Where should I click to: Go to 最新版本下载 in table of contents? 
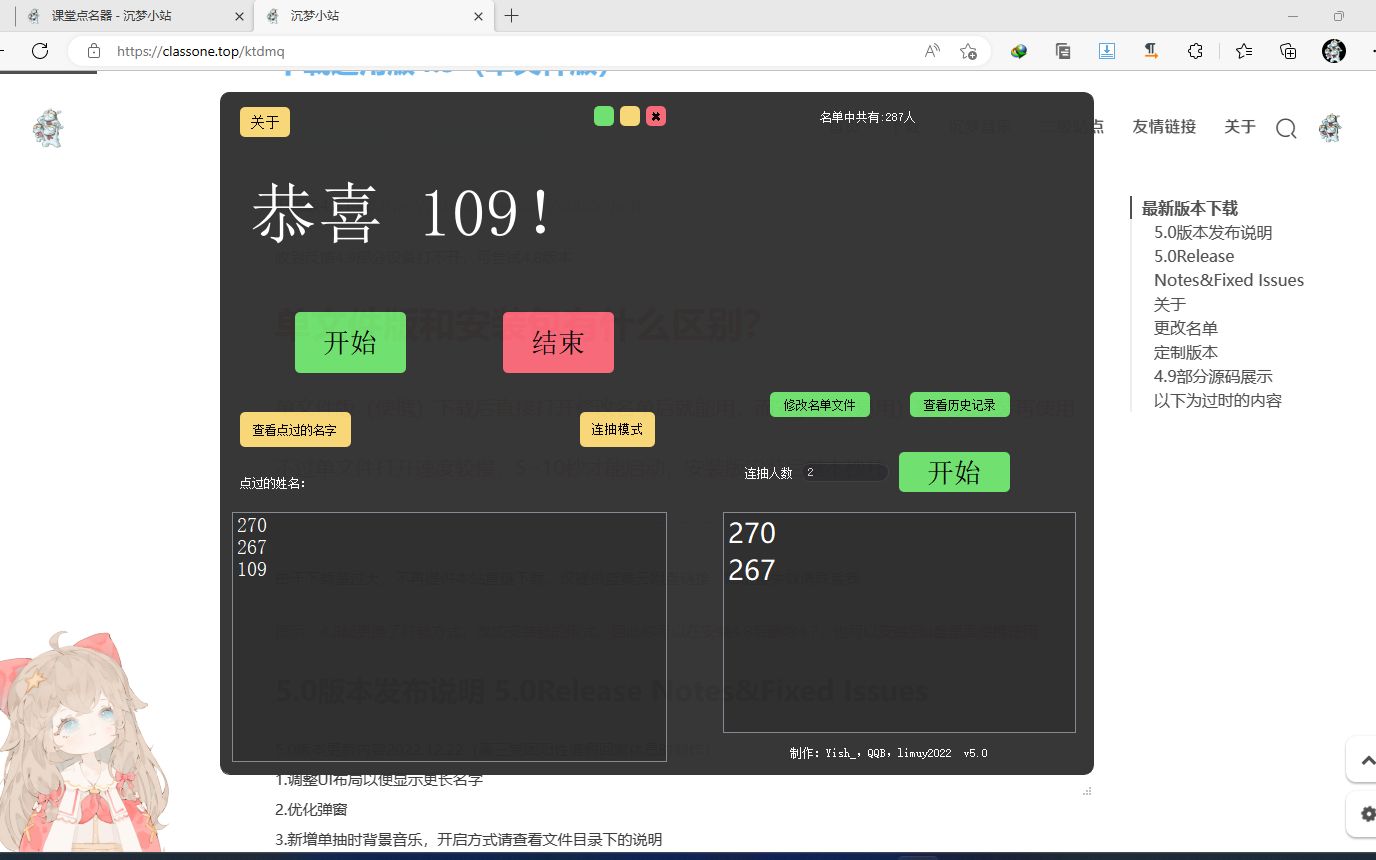[1190, 208]
